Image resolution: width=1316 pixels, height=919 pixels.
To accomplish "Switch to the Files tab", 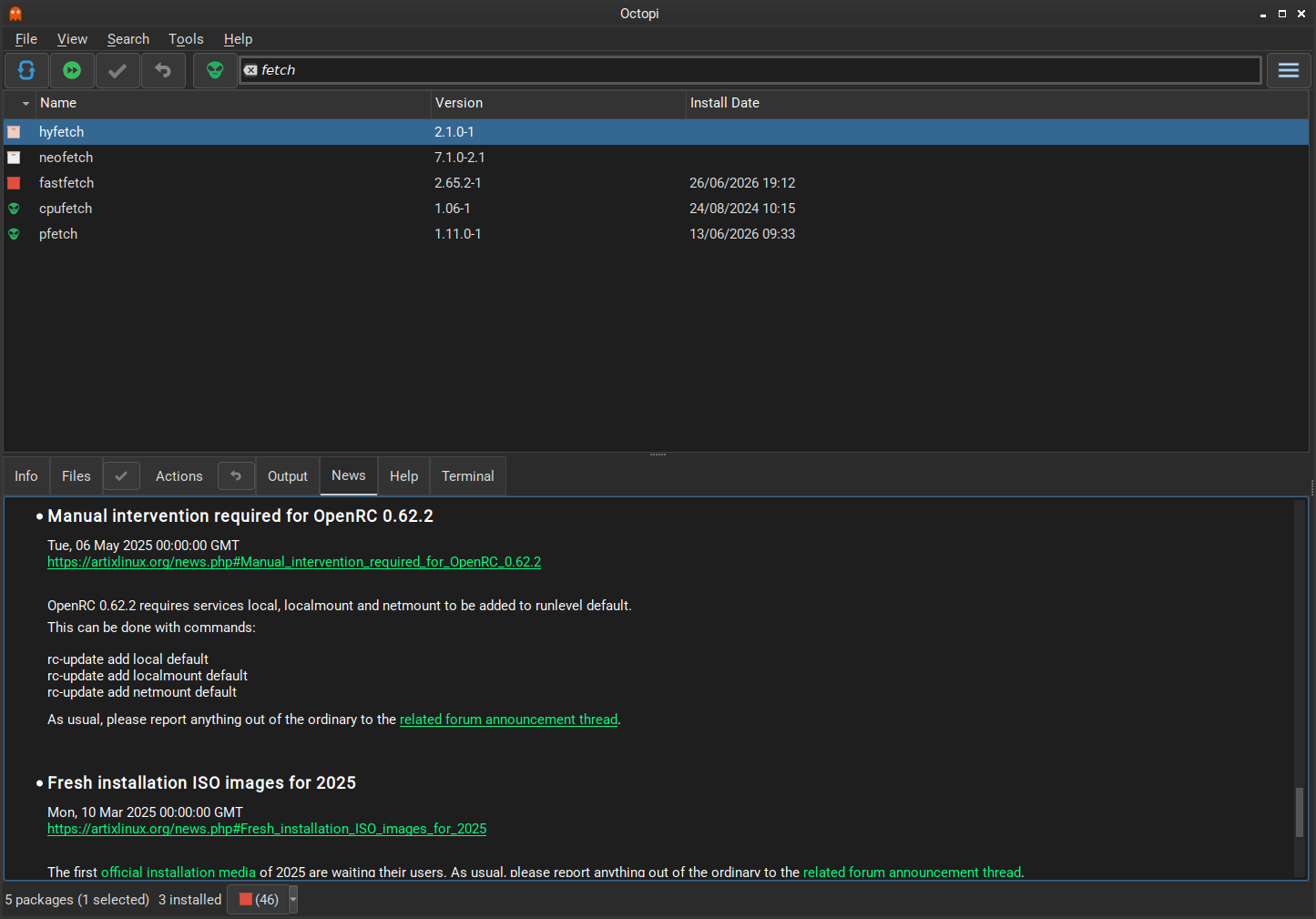I will click(x=77, y=476).
